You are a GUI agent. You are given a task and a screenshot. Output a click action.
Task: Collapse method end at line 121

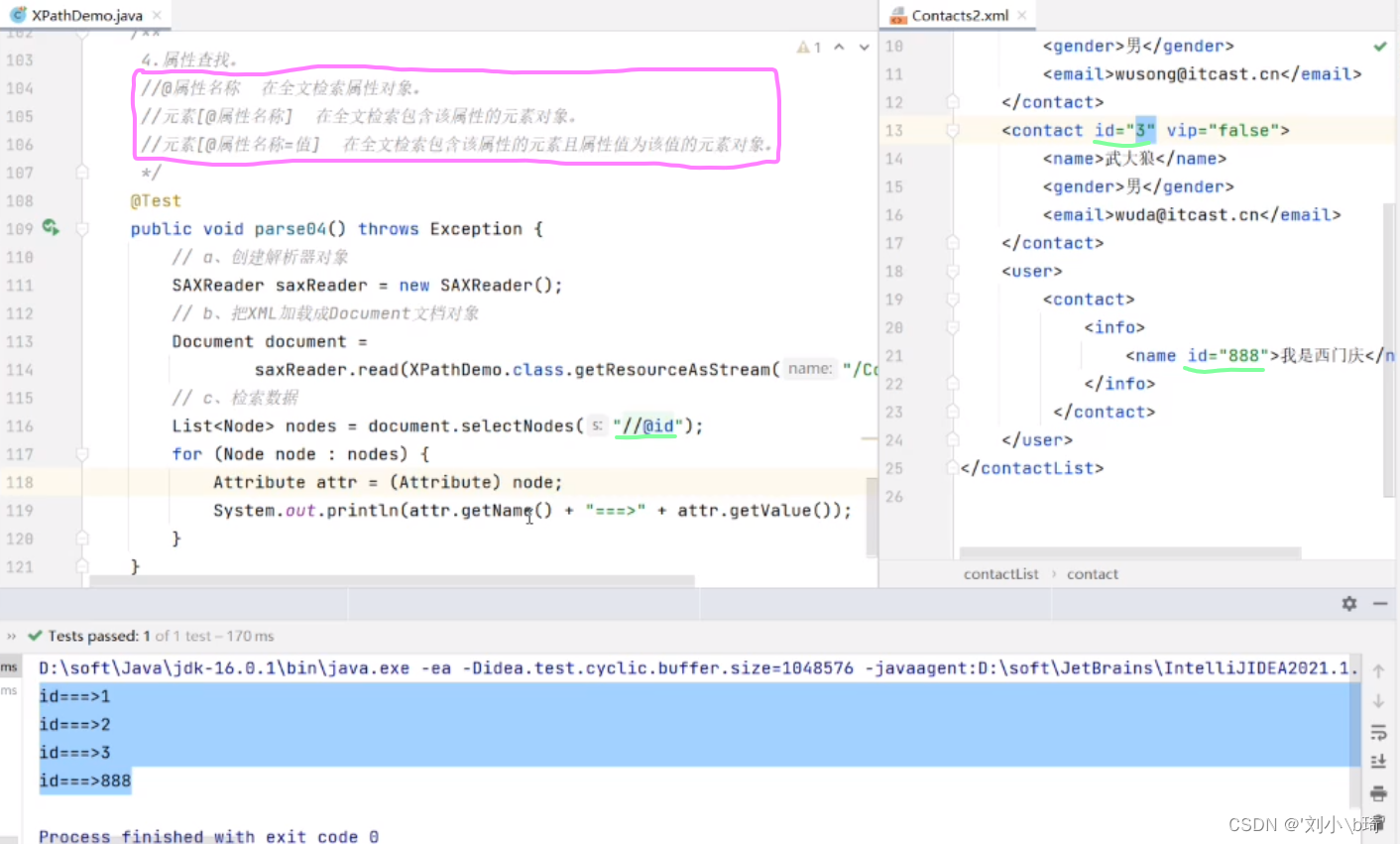click(x=82, y=566)
